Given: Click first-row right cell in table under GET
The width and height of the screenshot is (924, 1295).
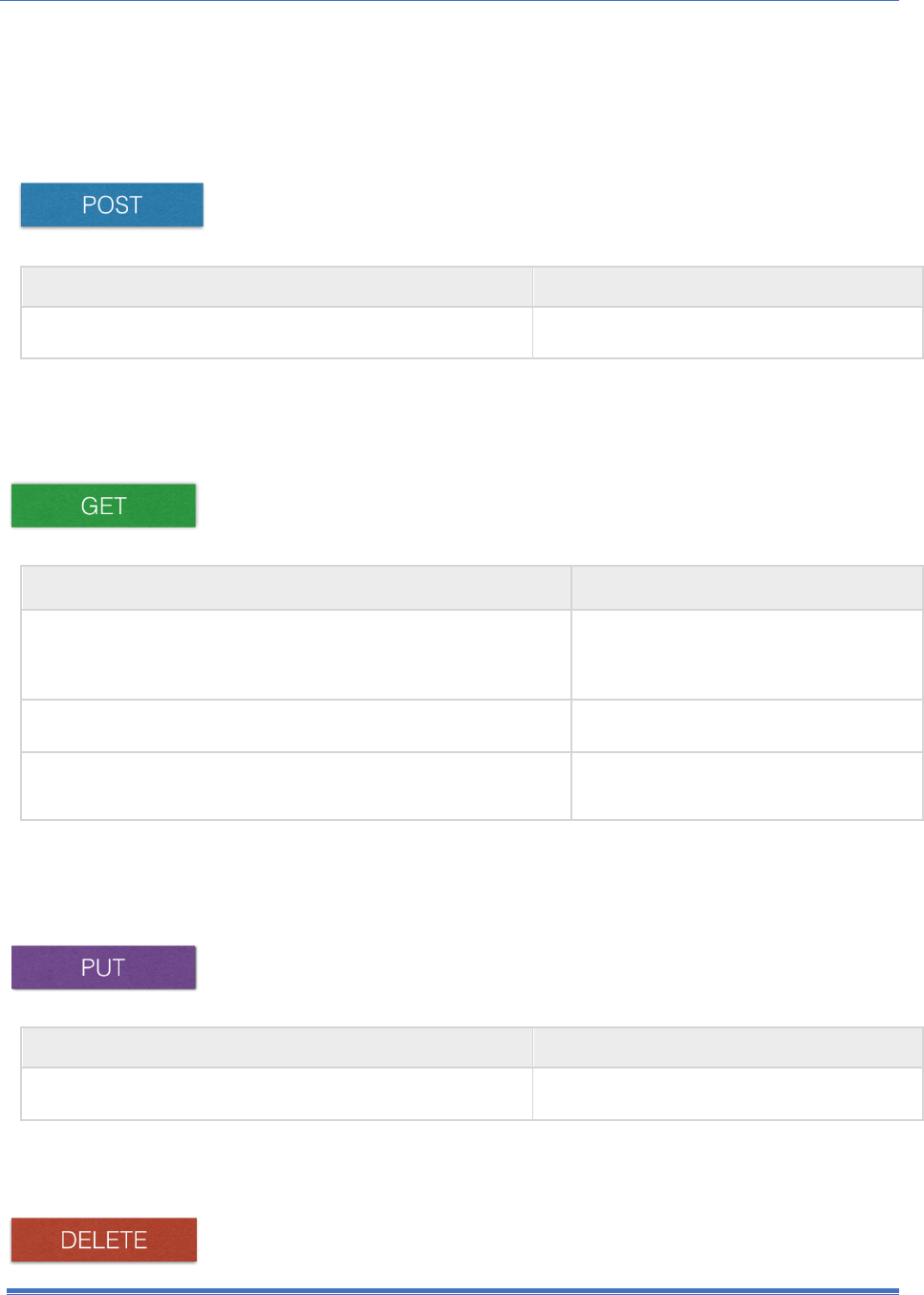Looking at the screenshot, I should click(x=746, y=655).
